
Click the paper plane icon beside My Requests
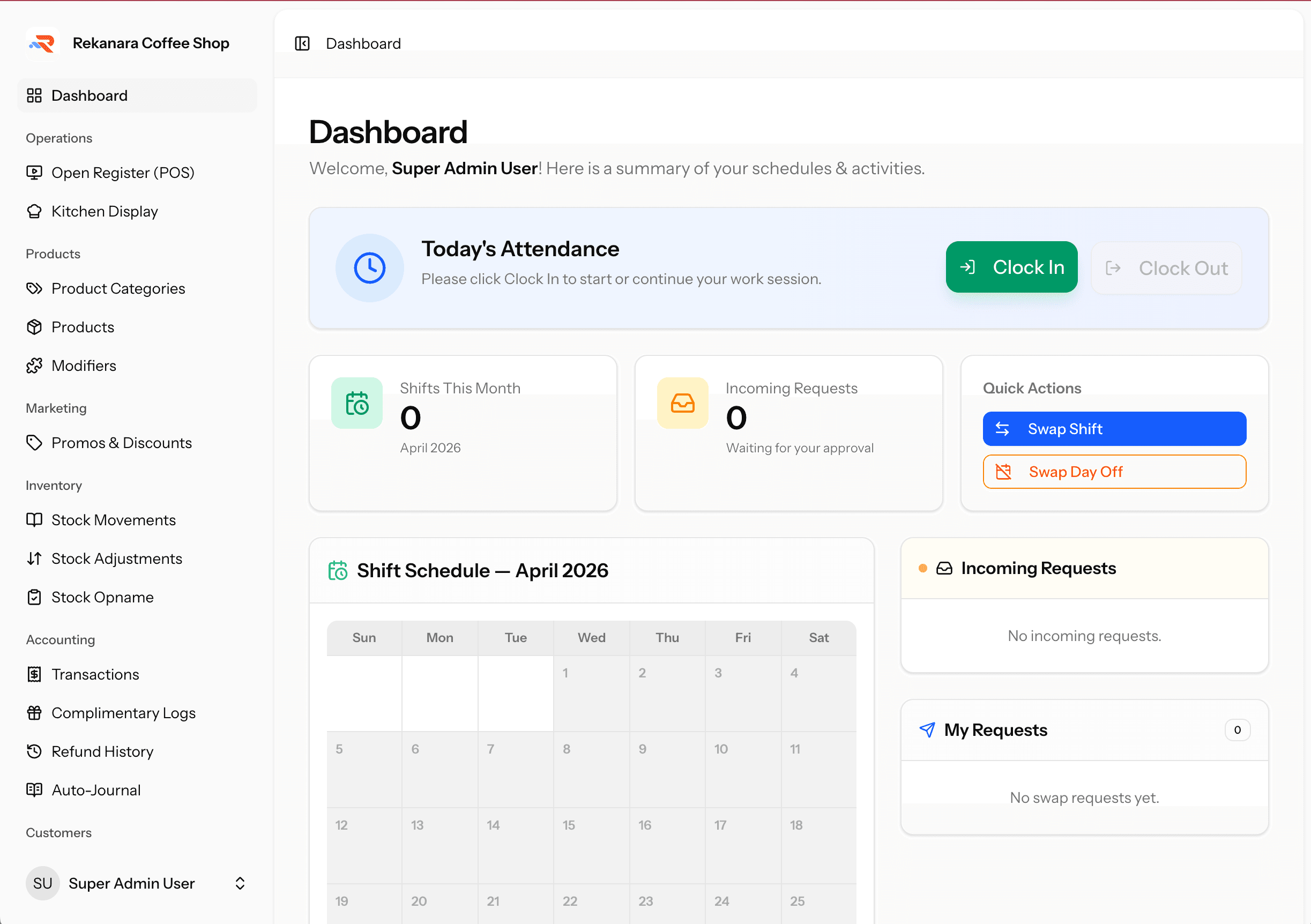pos(927,730)
